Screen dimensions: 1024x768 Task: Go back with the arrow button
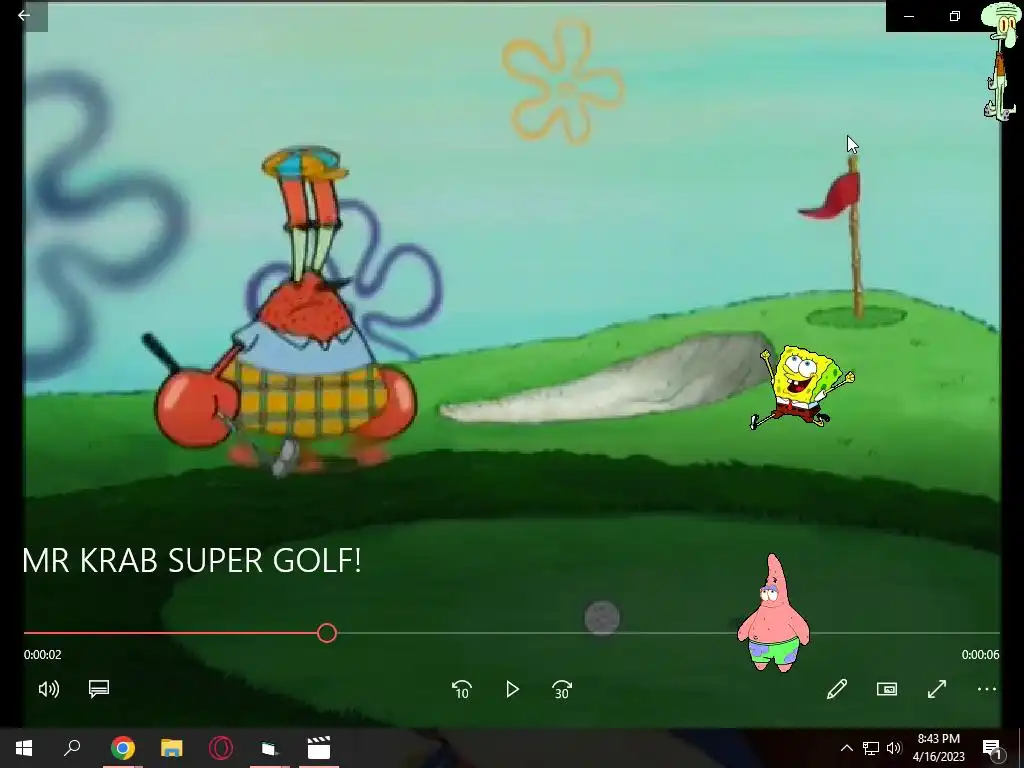tap(24, 16)
